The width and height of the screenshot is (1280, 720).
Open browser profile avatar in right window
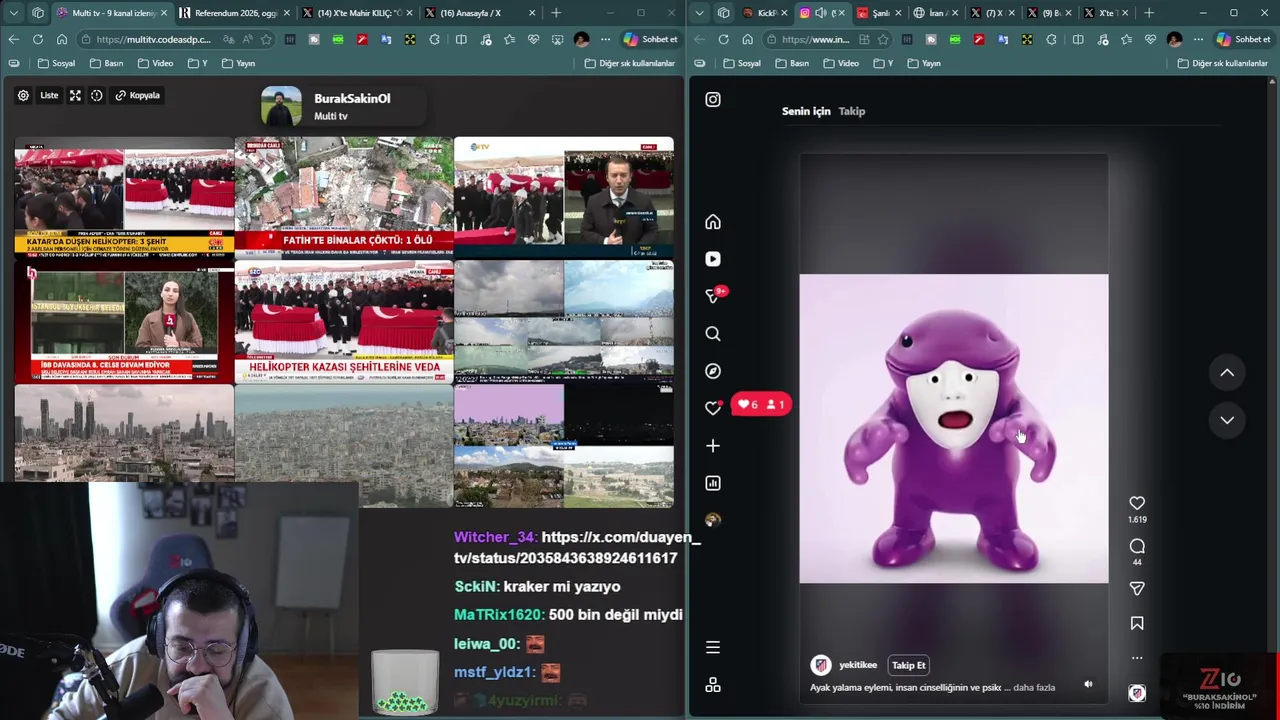coord(1174,39)
